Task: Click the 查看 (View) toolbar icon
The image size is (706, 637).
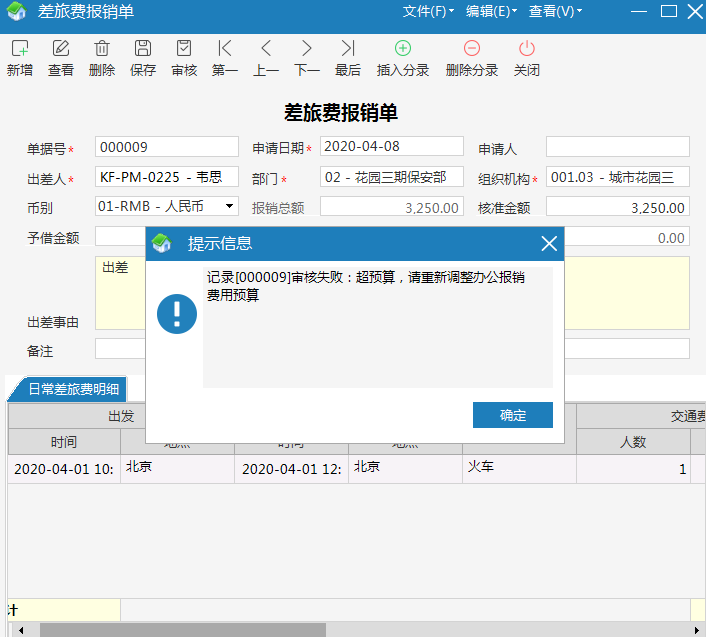Action: tap(61, 49)
